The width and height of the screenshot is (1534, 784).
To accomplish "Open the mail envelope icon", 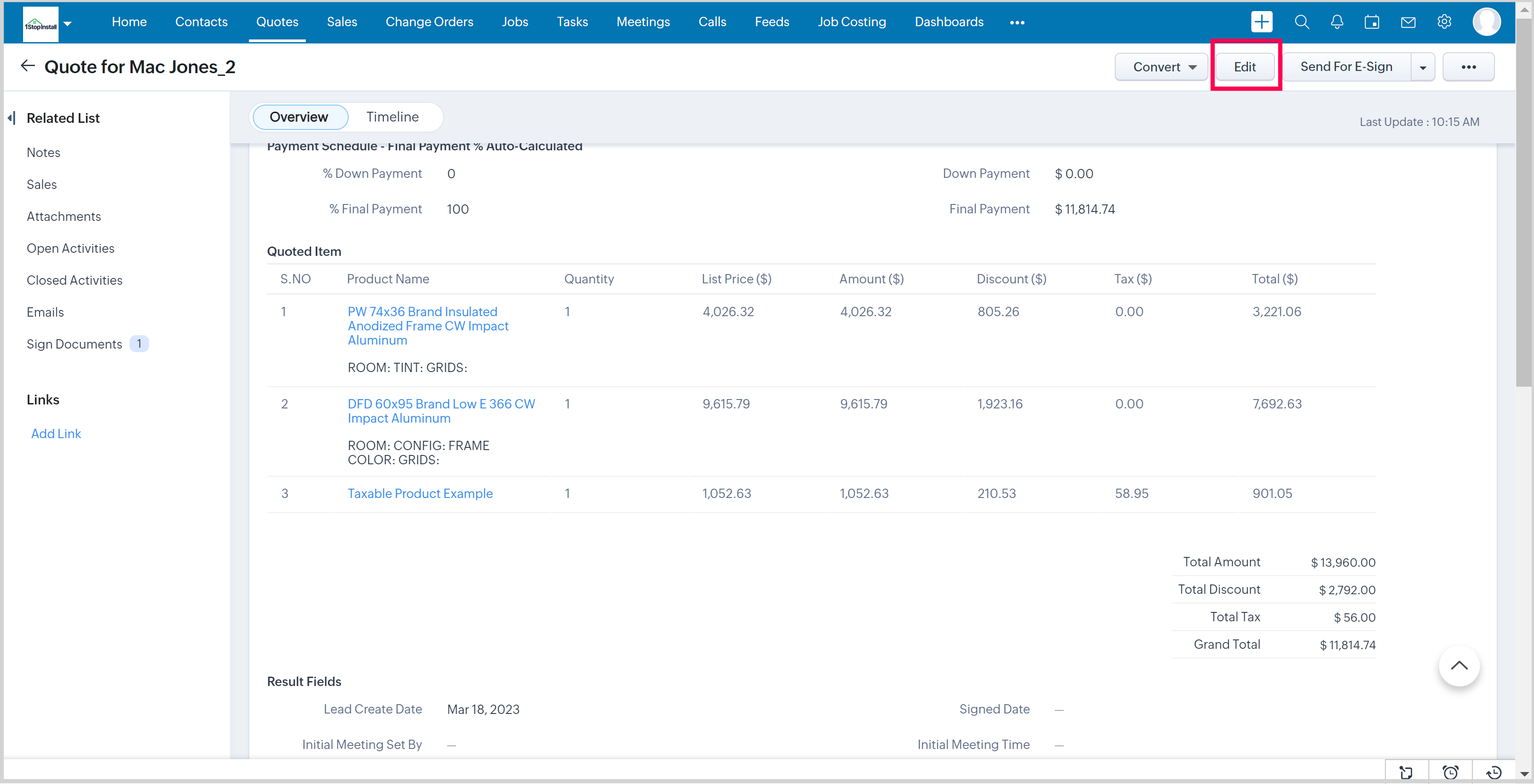I will (x=1408, y=22).
